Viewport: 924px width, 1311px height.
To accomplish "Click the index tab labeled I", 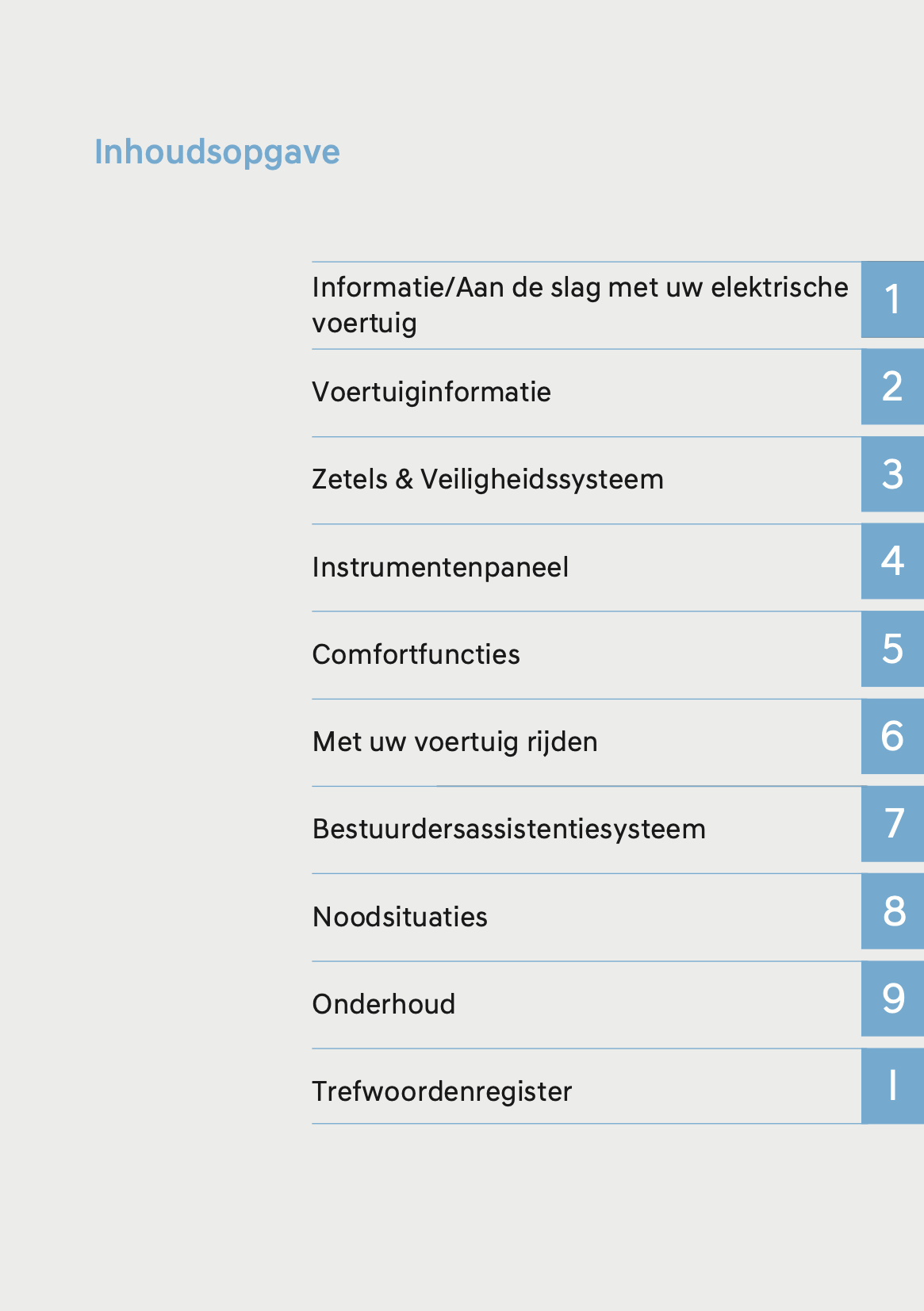I will point(892,1086).
